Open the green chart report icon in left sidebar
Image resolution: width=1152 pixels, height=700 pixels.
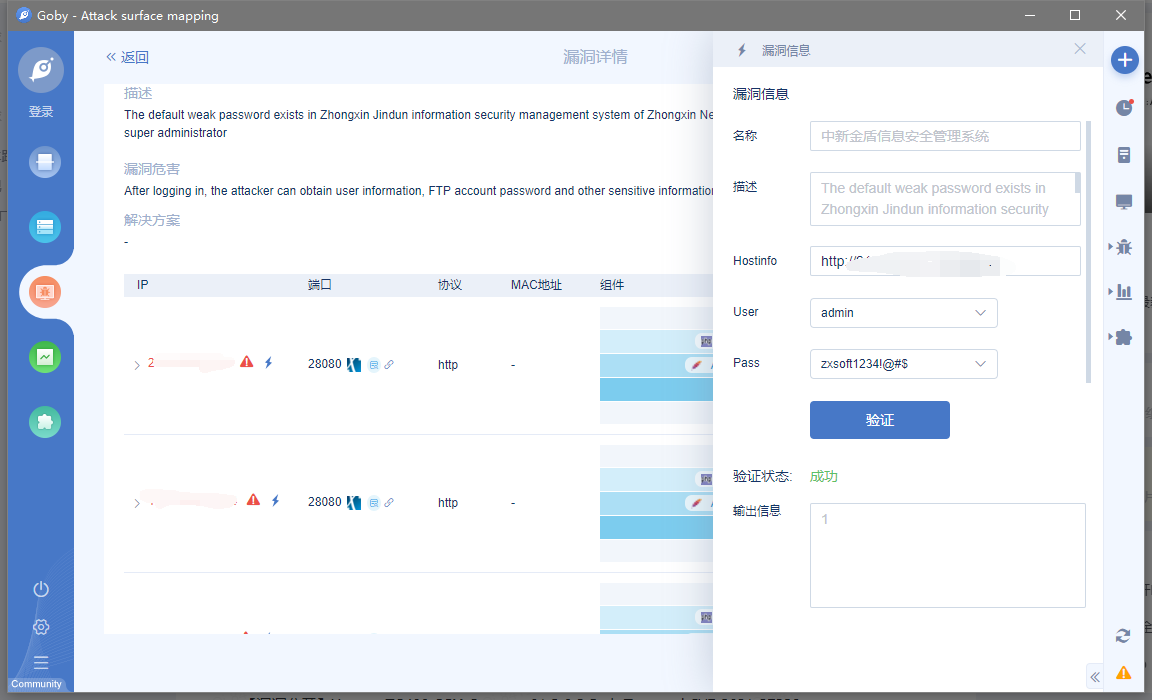(x=45, y=357)
